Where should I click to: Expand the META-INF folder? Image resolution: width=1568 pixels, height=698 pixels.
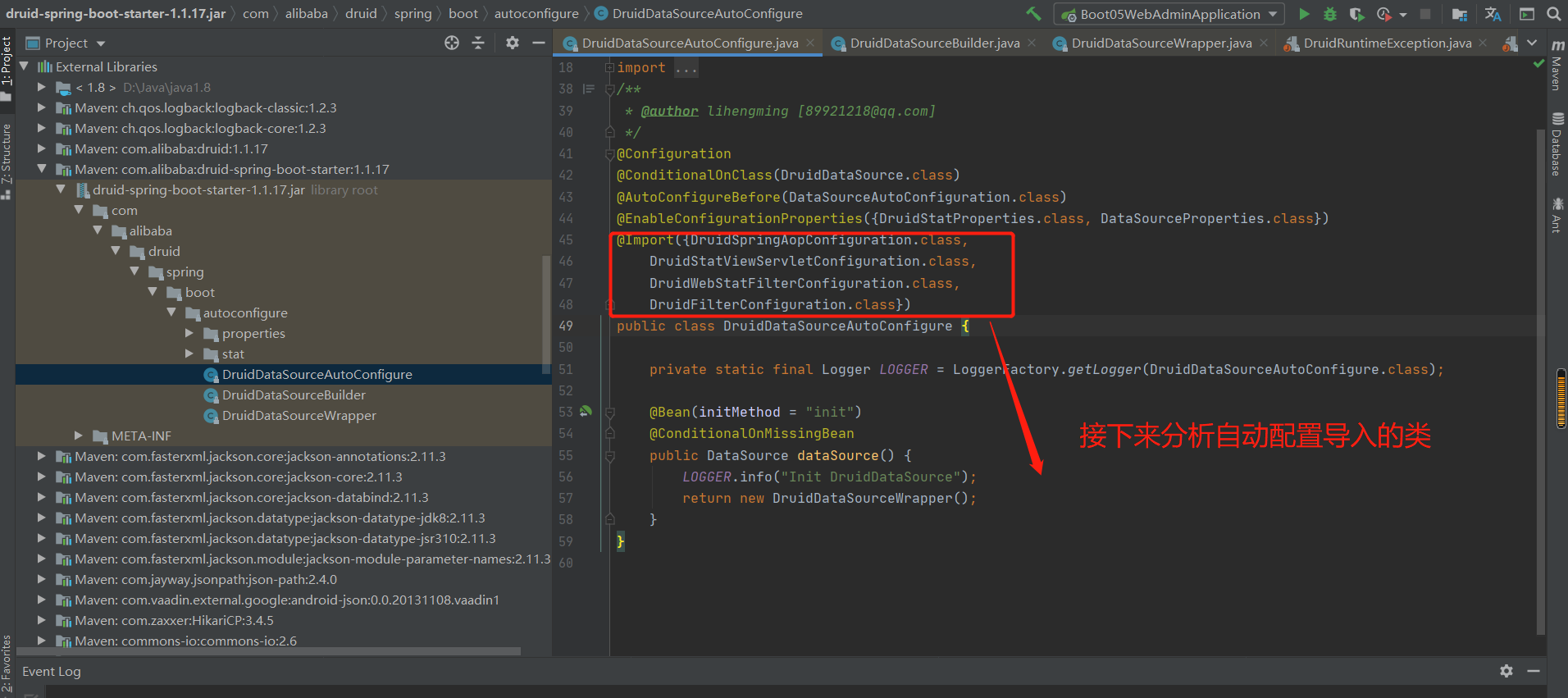coord(79,436)
